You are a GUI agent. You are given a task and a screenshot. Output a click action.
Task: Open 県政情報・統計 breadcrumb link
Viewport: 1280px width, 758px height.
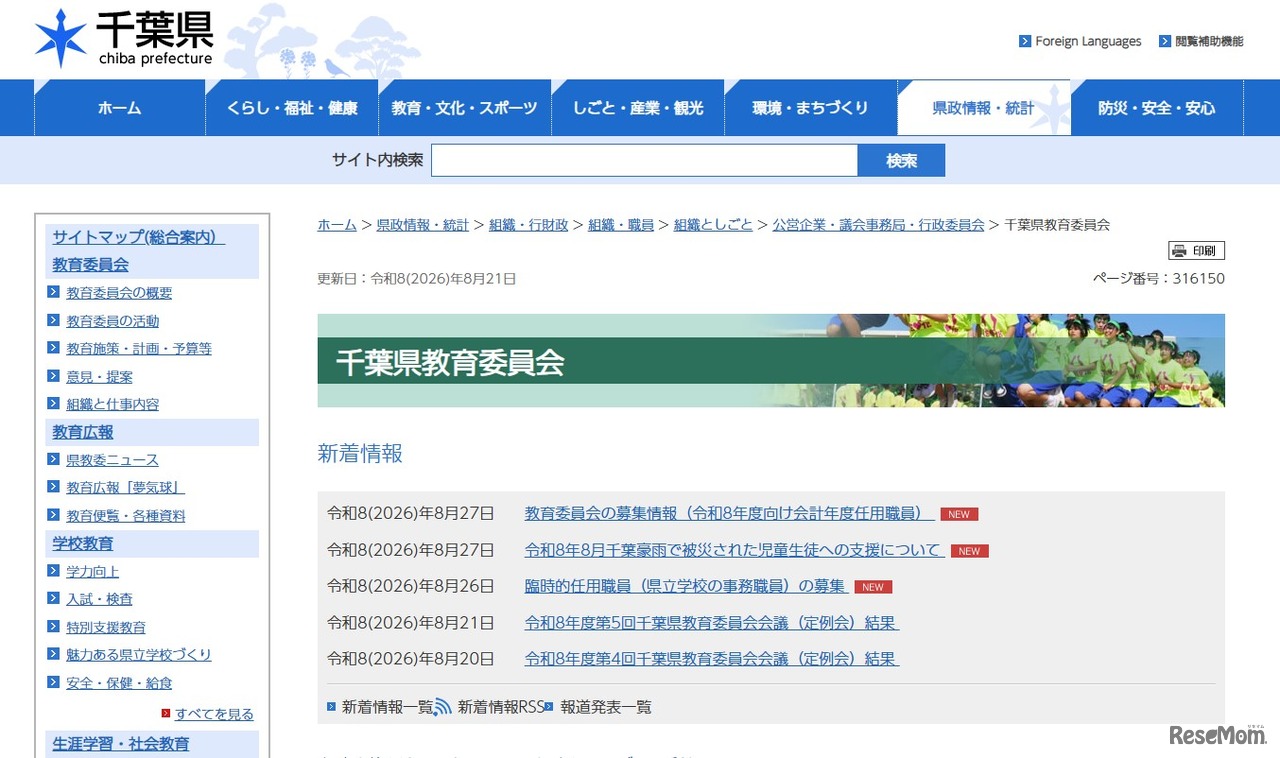(422, 225)
